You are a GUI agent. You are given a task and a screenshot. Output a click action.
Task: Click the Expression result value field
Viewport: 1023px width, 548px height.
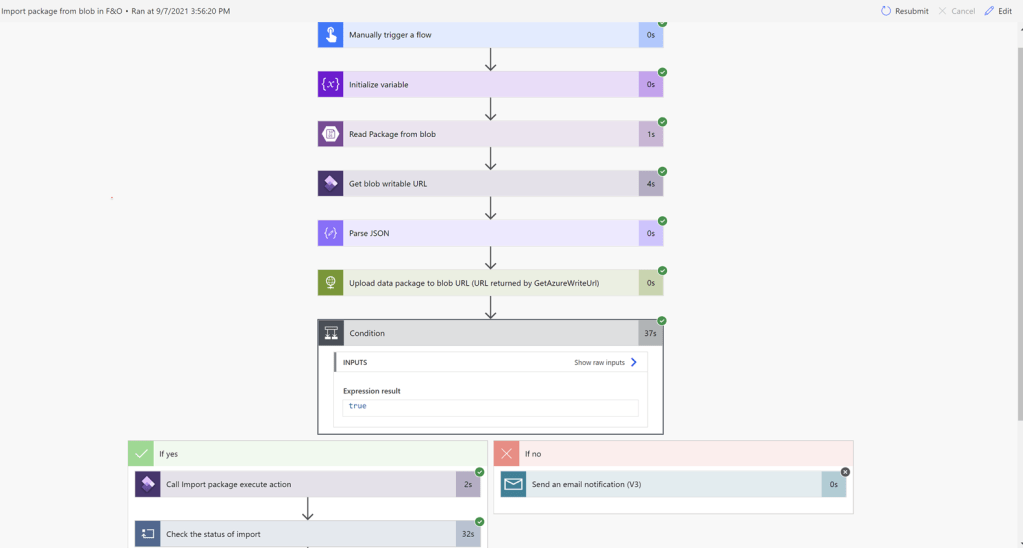[490, 407]
